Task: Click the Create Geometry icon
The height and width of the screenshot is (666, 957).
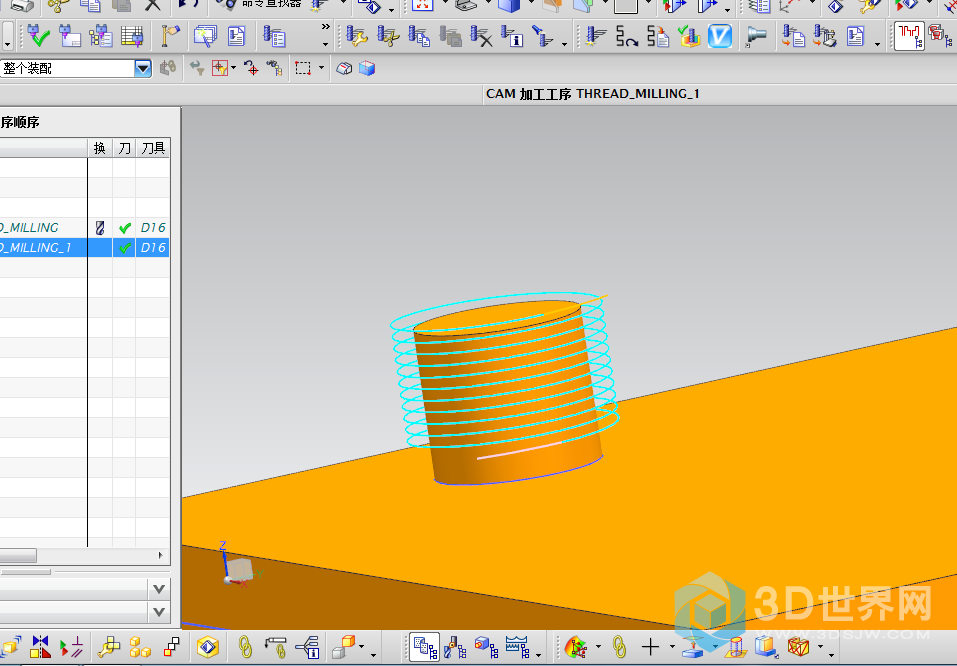Action: (x=101, y=37)
